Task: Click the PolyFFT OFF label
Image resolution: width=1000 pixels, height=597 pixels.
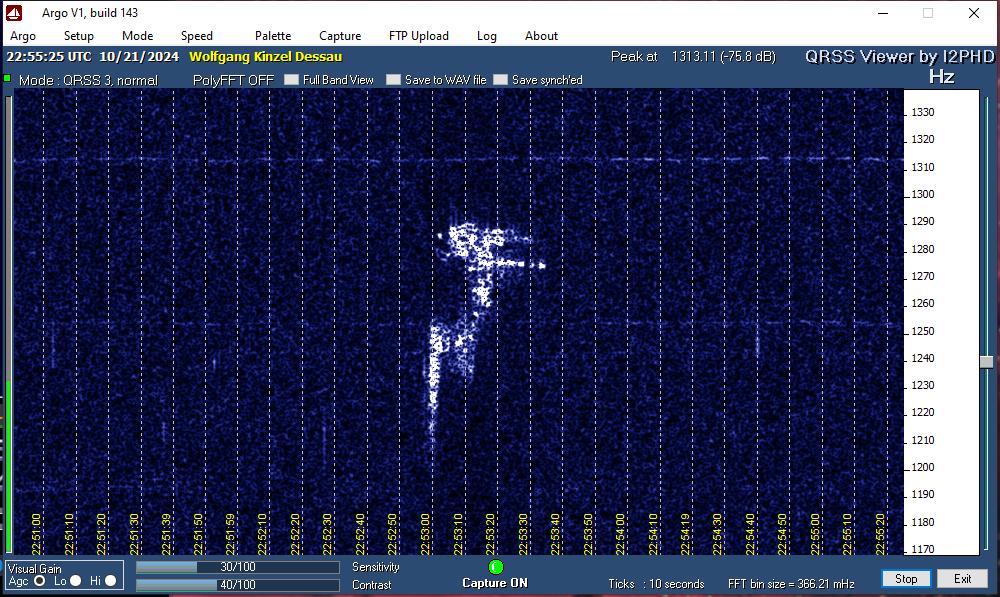Action: pyautogui.click(x=233, y=80)
